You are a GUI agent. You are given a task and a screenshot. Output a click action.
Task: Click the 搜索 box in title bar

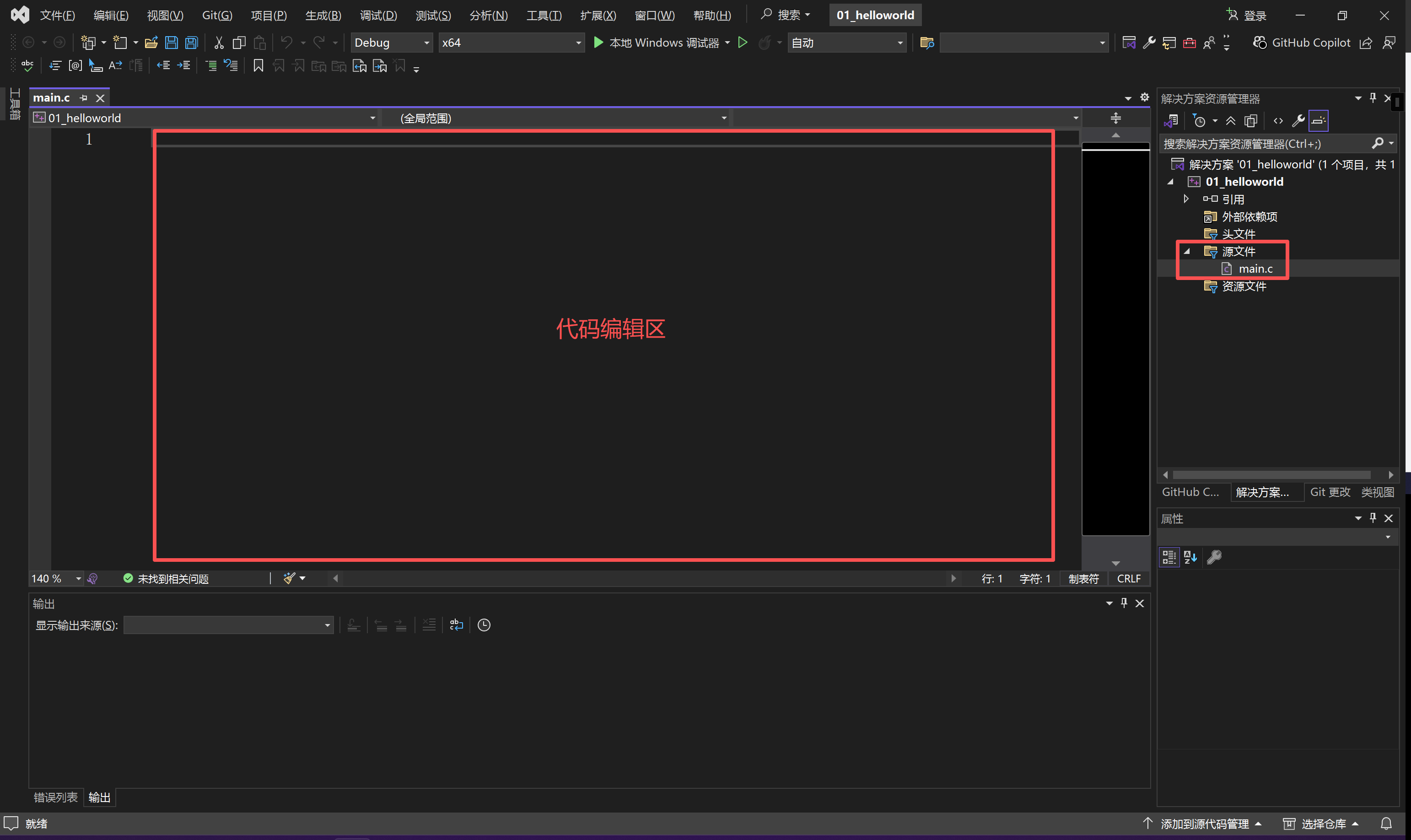[786, 15]
